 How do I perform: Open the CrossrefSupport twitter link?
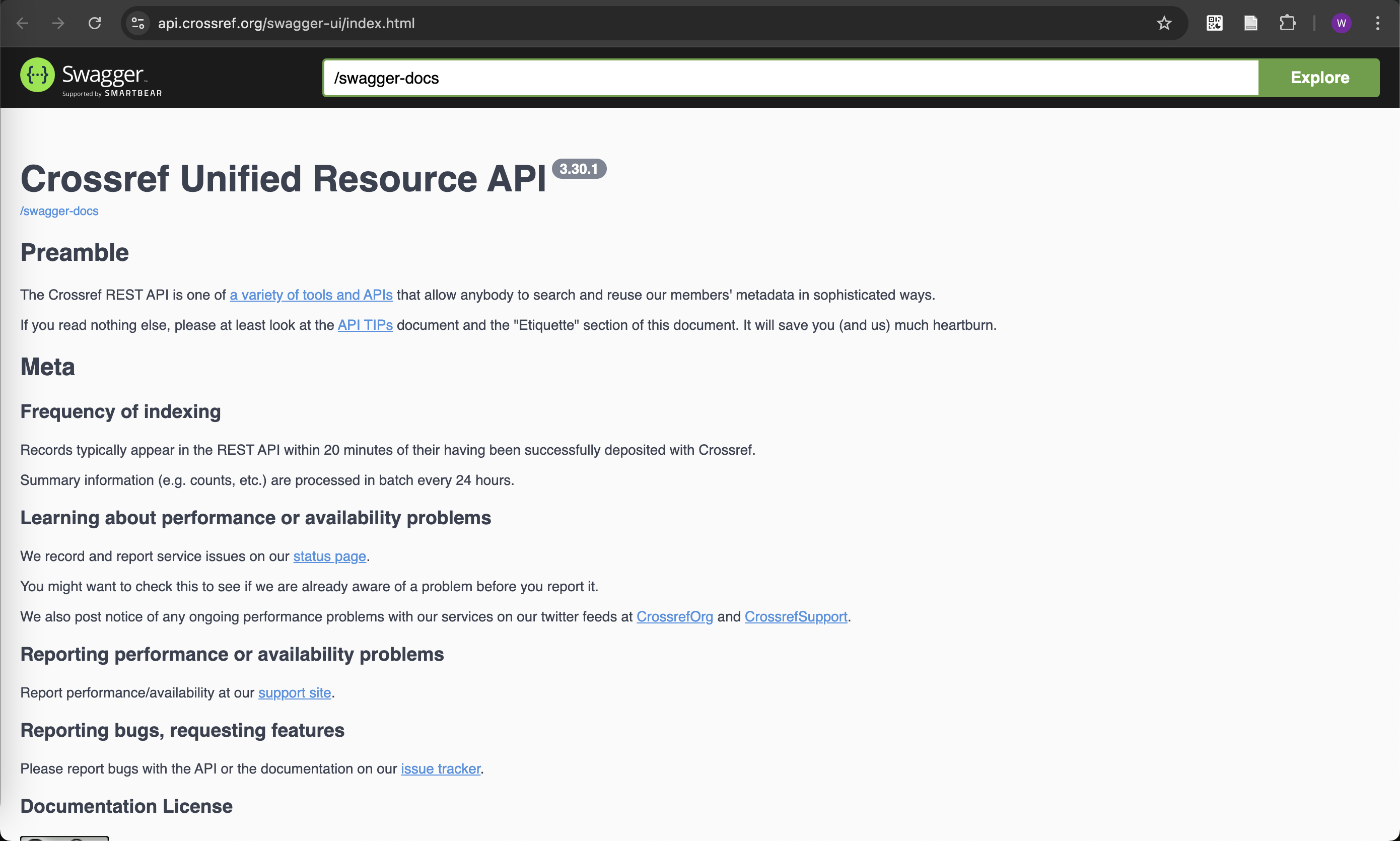click(x=796, y=616)
